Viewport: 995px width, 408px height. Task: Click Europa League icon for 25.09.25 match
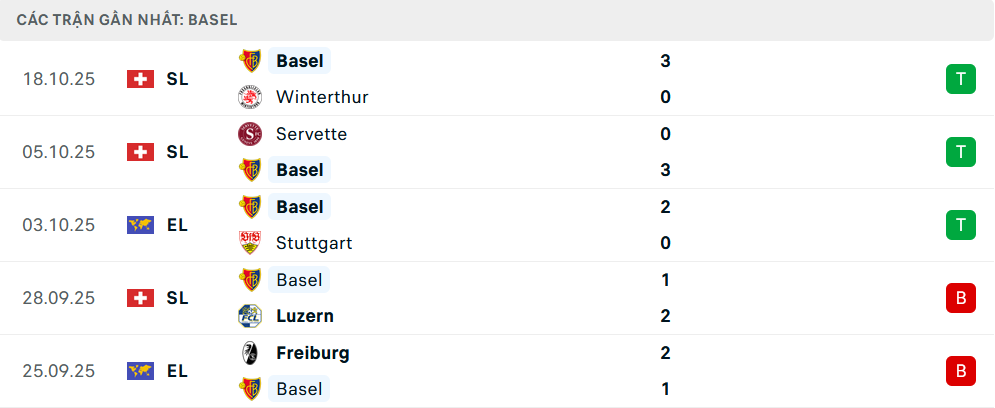[x=140, y=371]
